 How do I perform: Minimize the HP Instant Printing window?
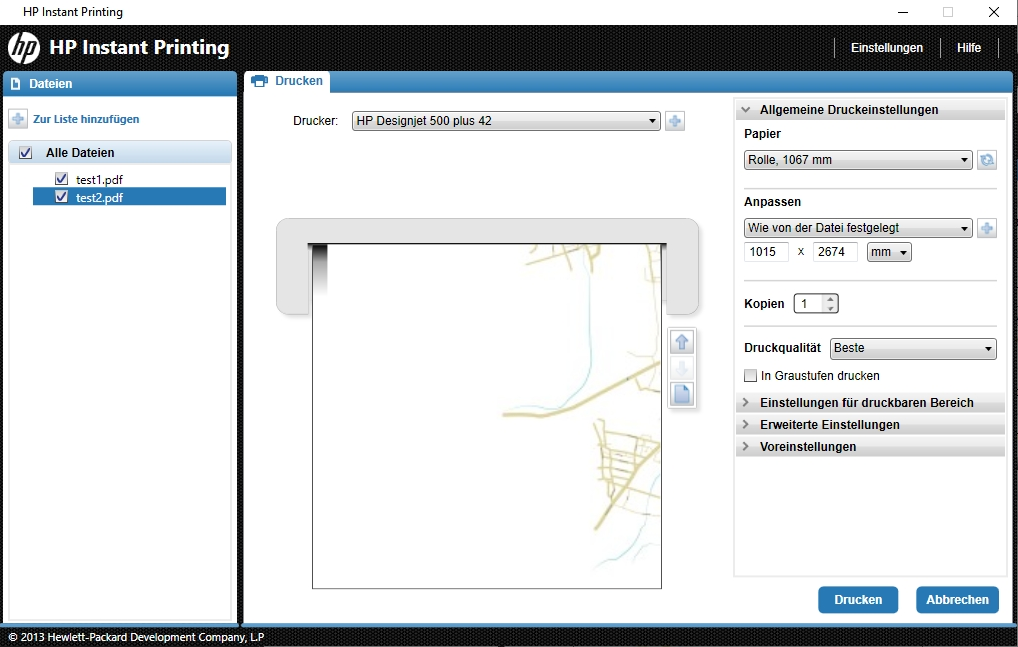pos(902,12)
